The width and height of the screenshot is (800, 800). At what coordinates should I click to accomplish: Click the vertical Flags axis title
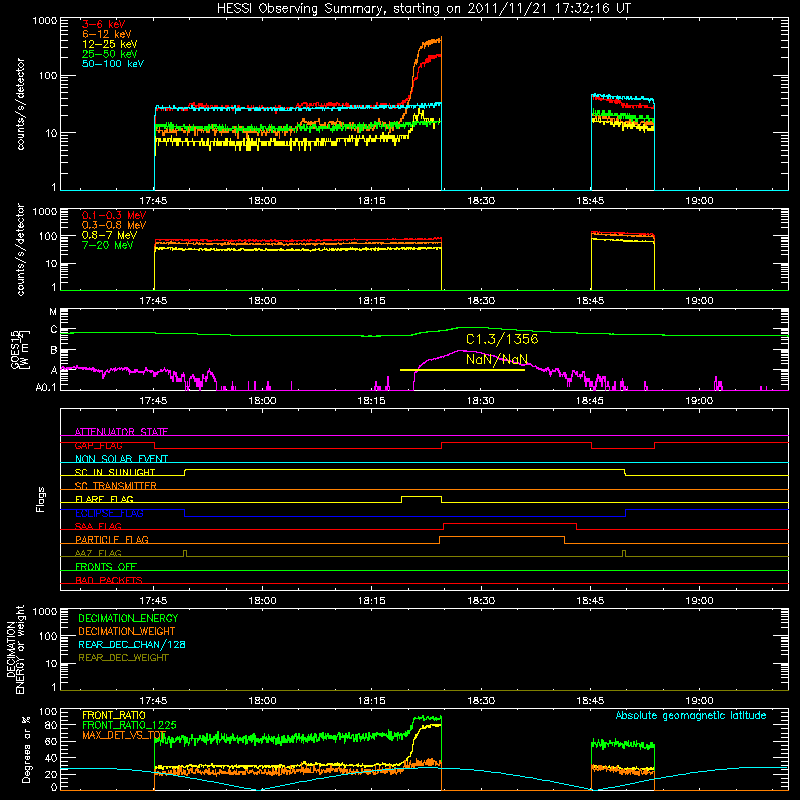click(41, 499)
